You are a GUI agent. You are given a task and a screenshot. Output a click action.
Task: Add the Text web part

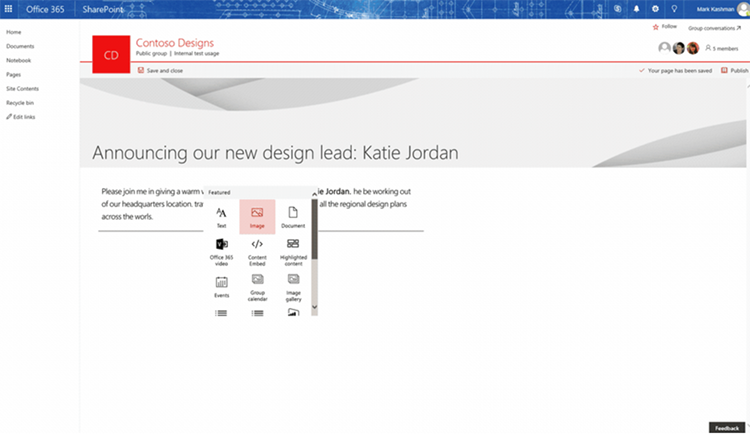coord(221,217)
